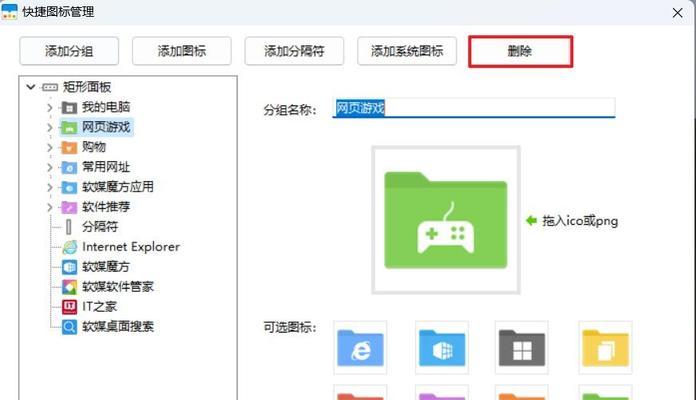Select the 软媒软件管家 icon
The width and height of the screenshot is (696, 400).
tap(70, 287)
